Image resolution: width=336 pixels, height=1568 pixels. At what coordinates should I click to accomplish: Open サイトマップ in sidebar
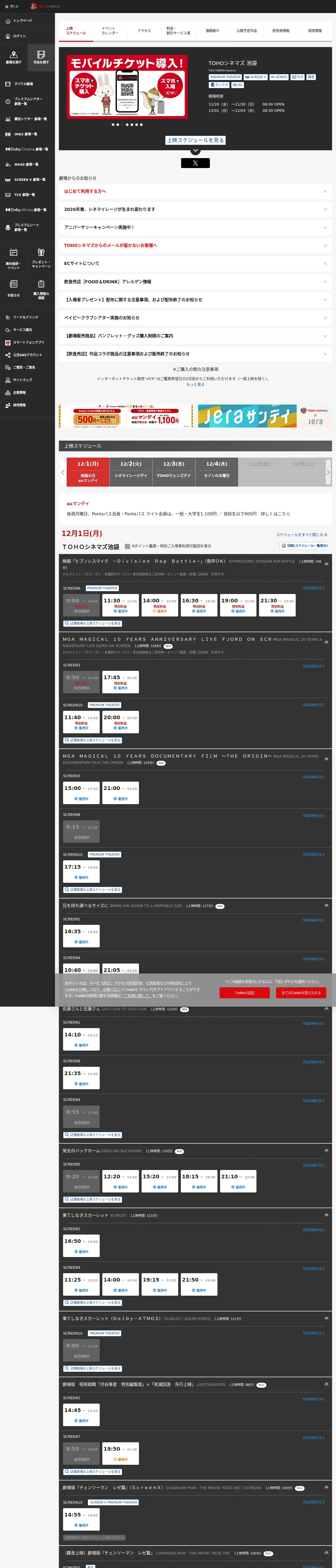pos(27,380)
